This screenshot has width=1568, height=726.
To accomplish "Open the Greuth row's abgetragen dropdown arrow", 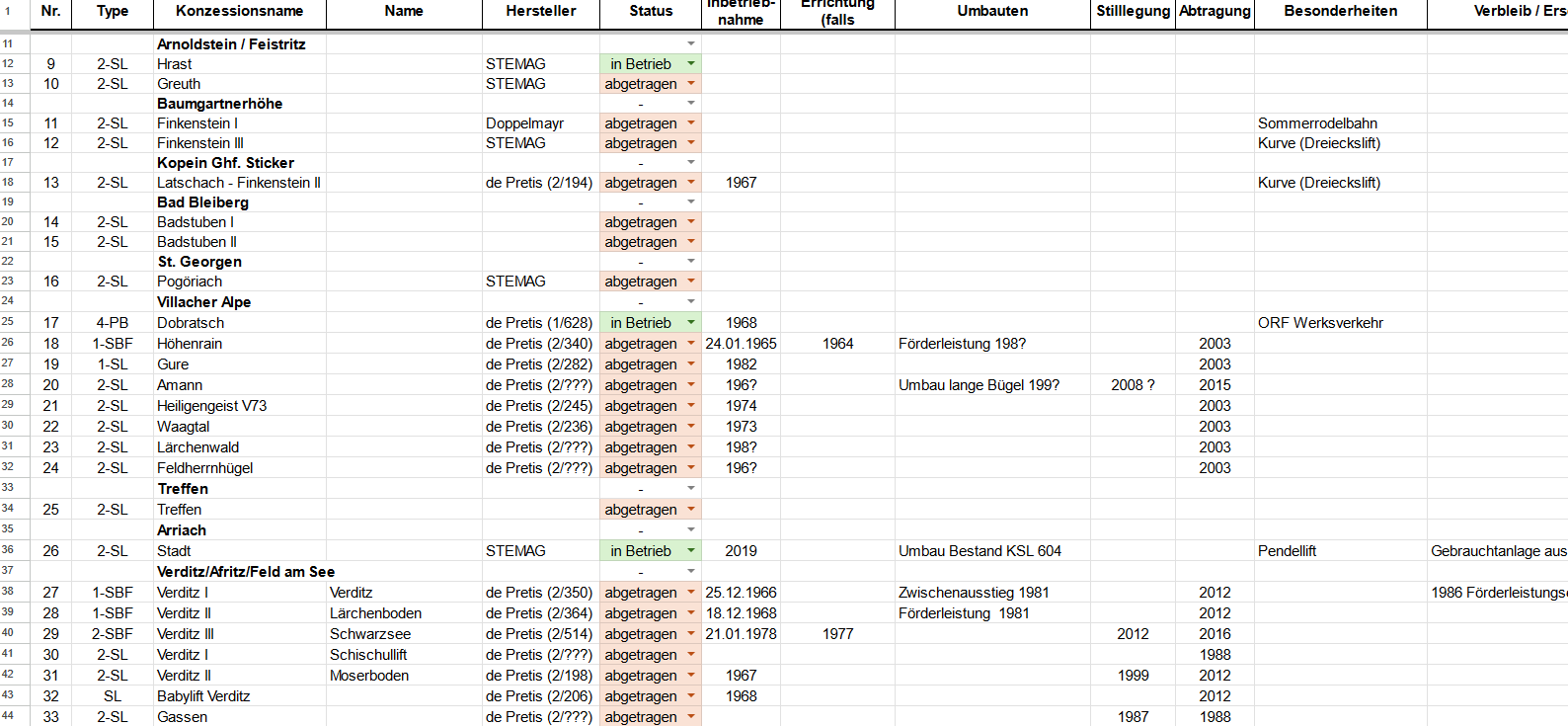I will click(x=691, y=84).
